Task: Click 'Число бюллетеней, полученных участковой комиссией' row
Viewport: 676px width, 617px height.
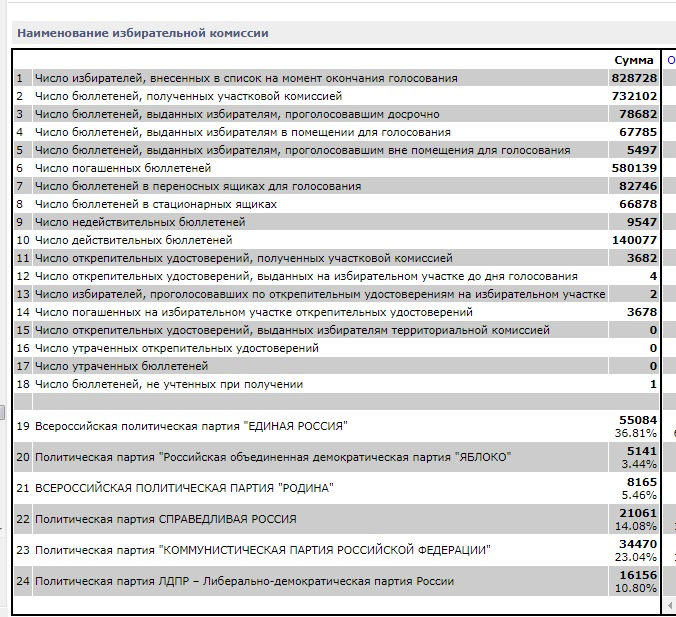Action: click(188, 96)
